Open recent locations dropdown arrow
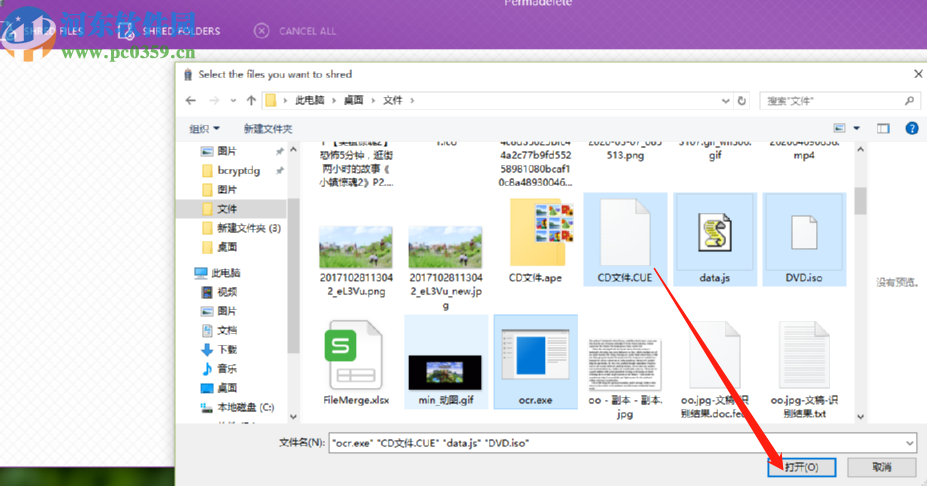Screen dimensions: 927x486 click(x=233, y=101)
